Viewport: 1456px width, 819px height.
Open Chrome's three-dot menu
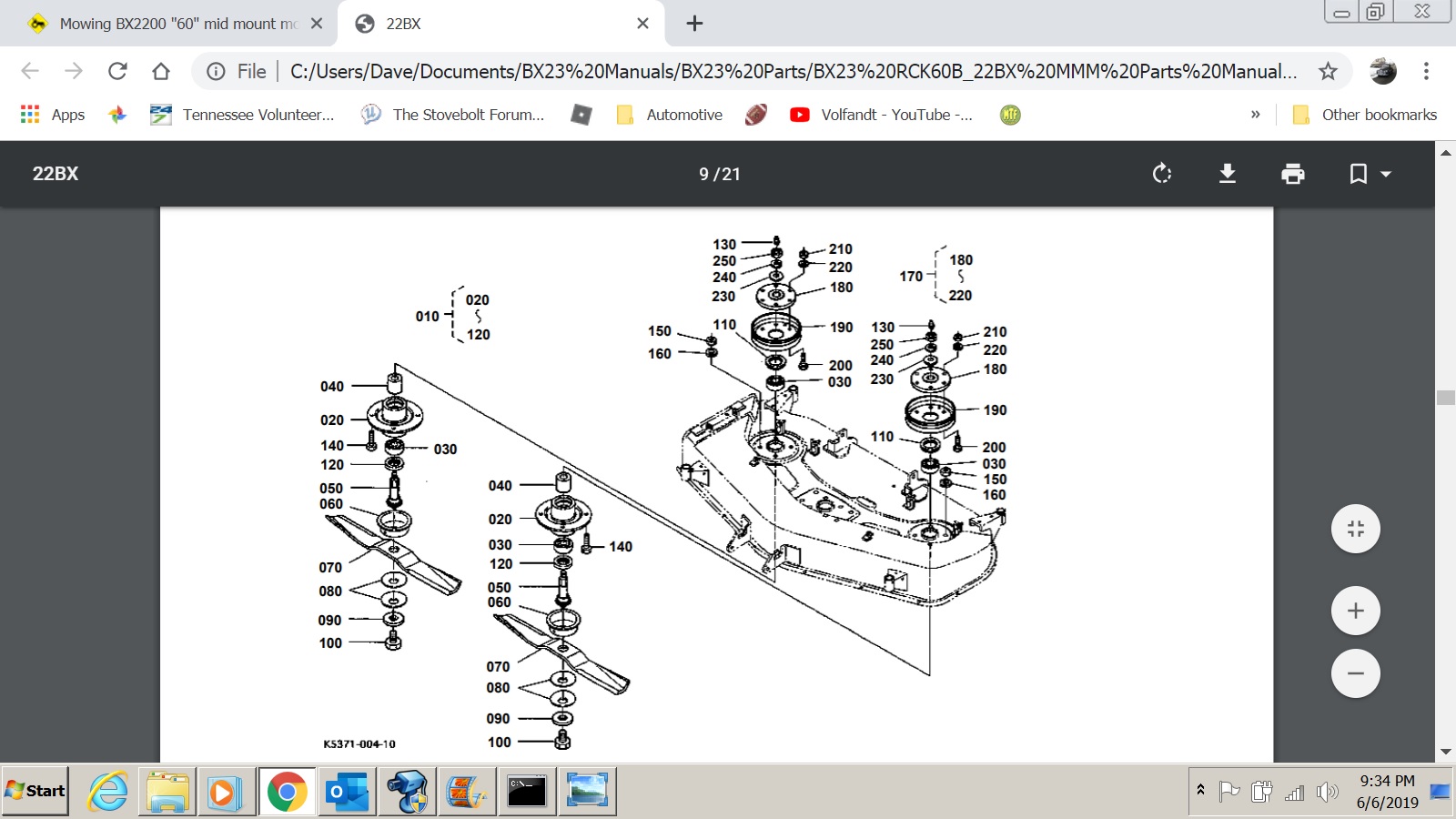click(x=1426, y=71)
